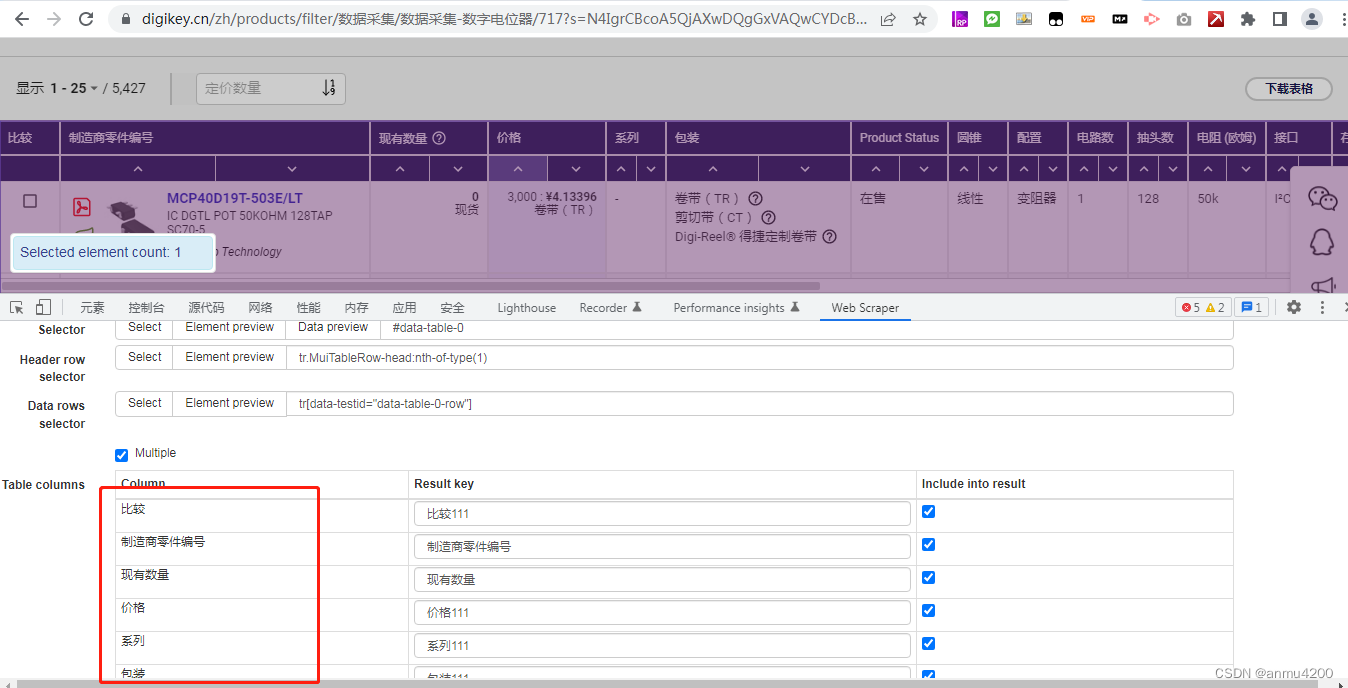Open DevTools settings gear
This screenshot has width=1348, height=688.
tap(1294, 307)
